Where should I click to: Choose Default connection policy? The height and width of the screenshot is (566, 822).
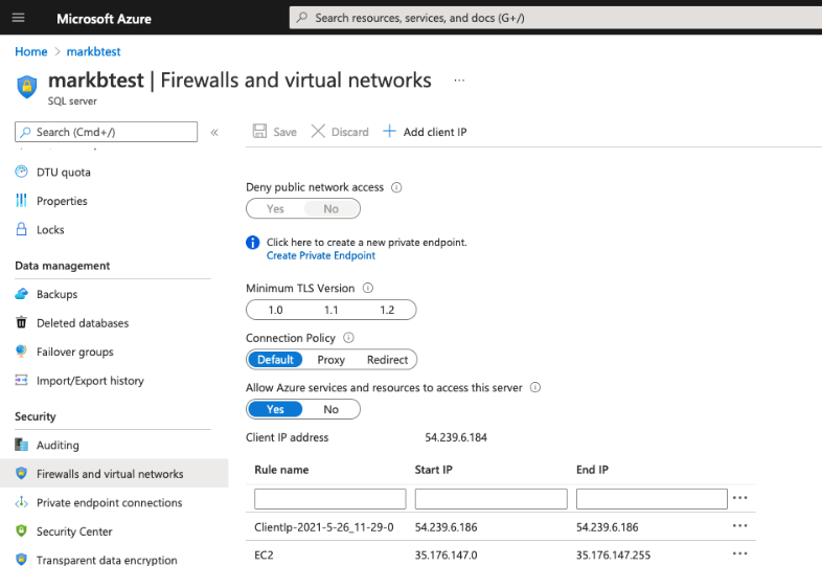(275, 360)
